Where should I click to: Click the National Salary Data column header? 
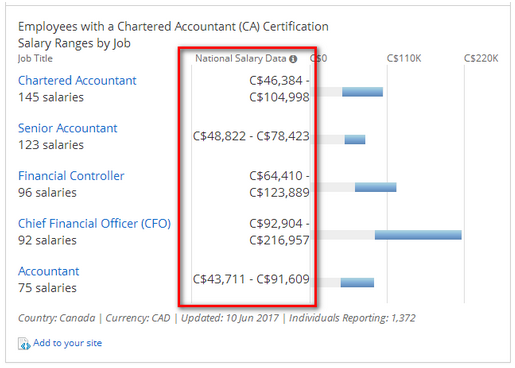click(241, 59)
